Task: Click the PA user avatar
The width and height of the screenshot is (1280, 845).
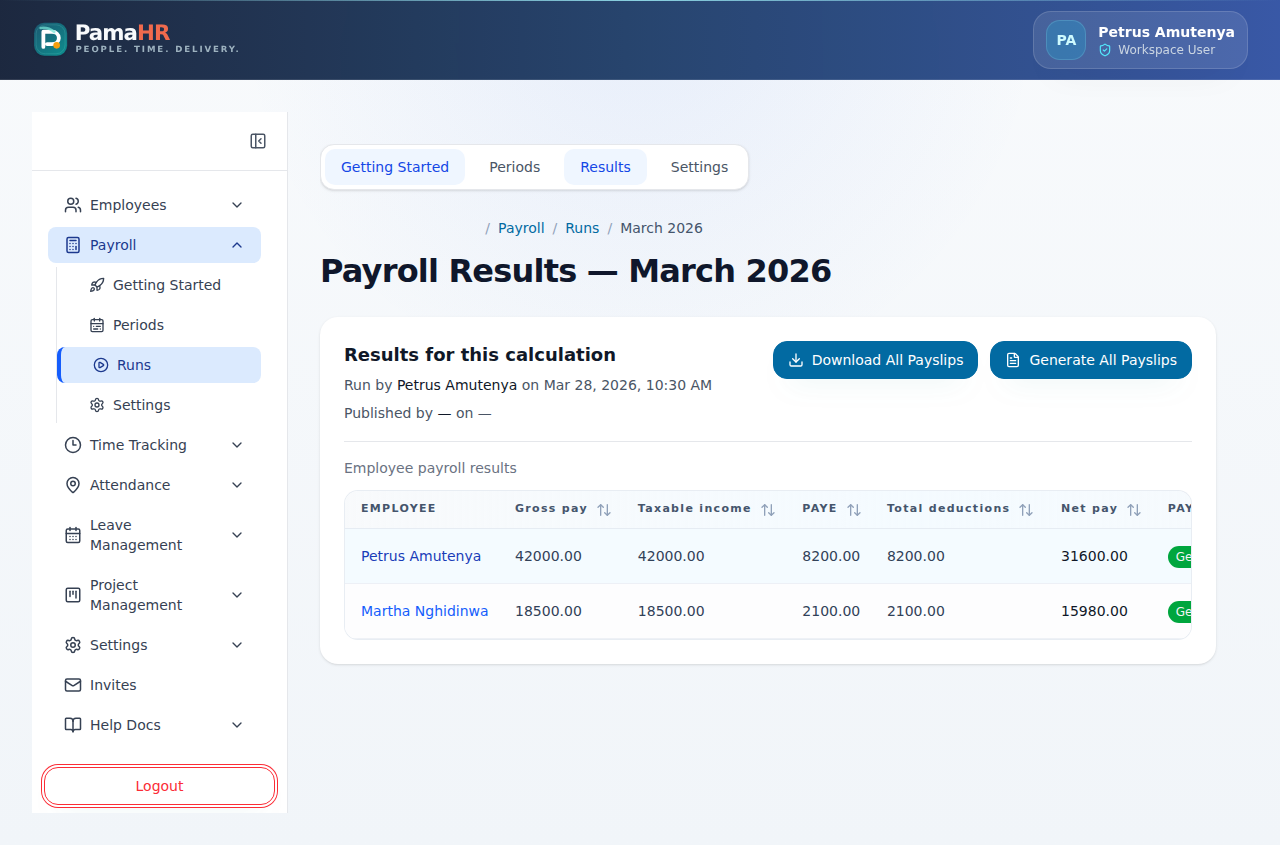Action: pos(1066,40)
